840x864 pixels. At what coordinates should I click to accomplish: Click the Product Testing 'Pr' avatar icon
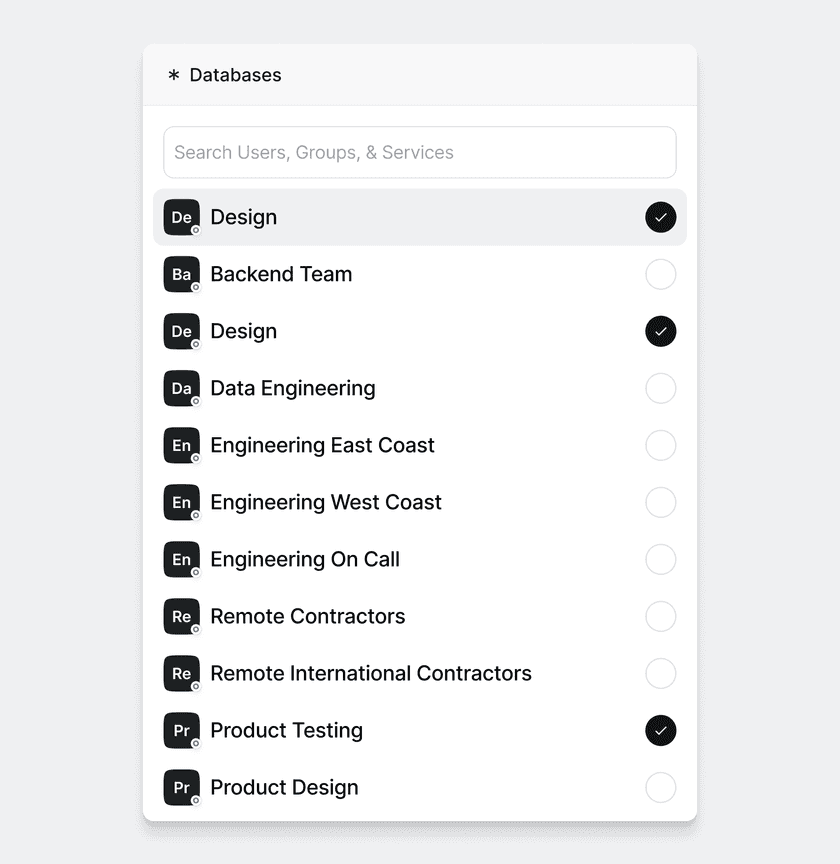coord(181,730)
